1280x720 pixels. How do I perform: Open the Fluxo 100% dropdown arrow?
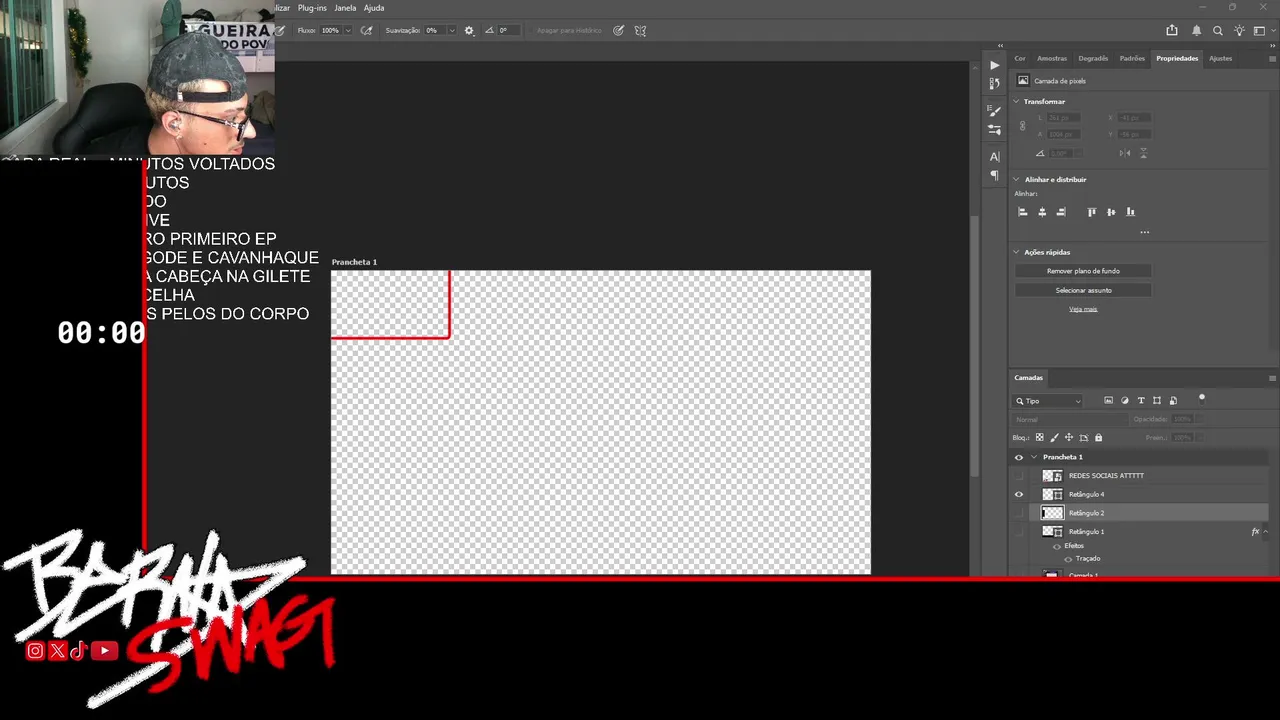click(x=348, y=31)
